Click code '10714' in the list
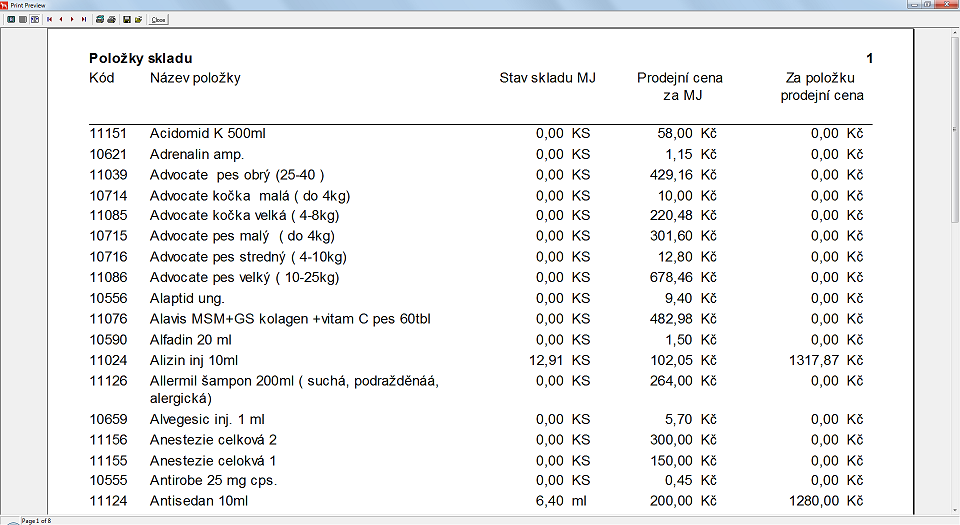 click(108, 196)
